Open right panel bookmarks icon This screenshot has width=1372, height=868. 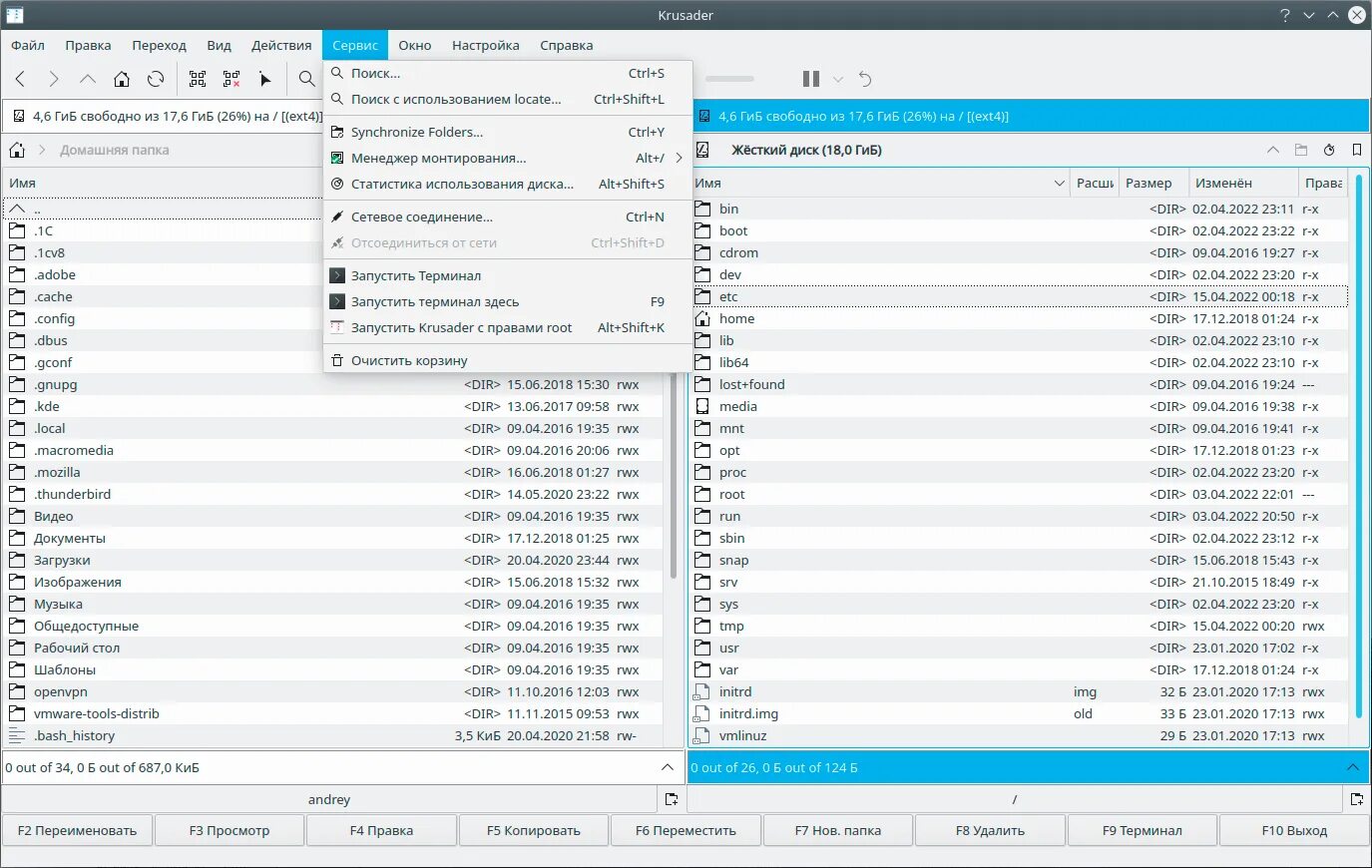click(1357, 150)
